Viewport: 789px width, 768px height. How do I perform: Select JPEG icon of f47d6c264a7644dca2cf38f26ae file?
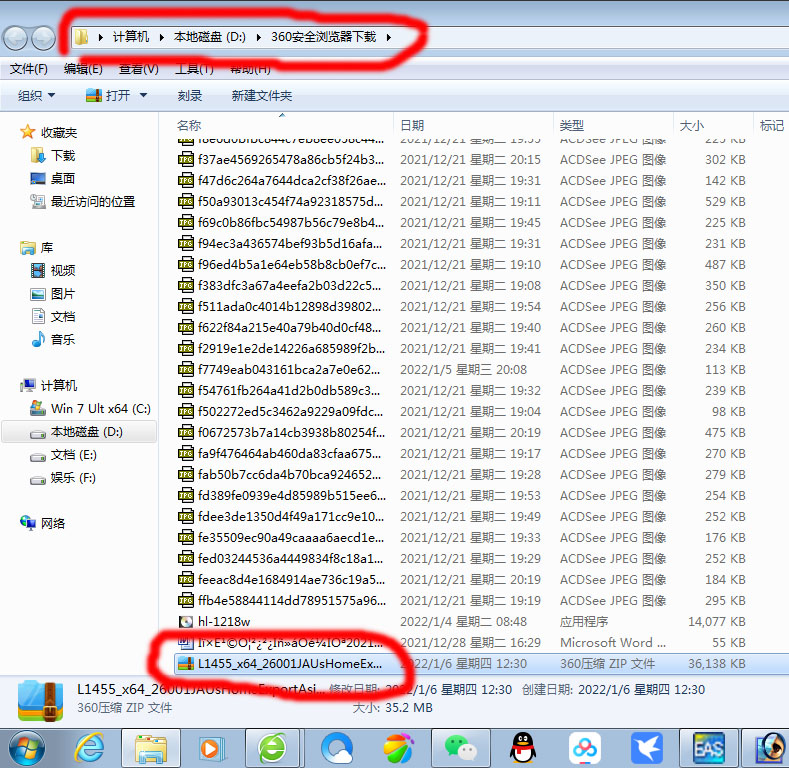click(186, 181)
